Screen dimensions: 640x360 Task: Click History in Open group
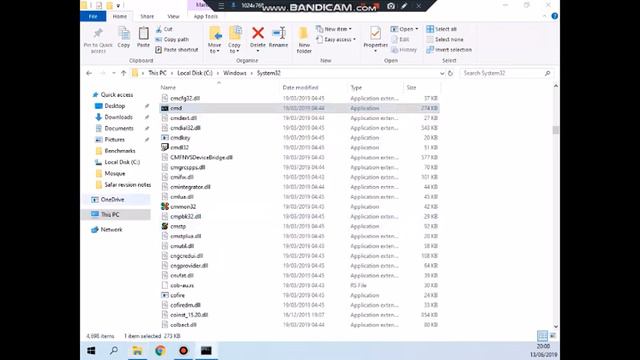pos(404,49)
